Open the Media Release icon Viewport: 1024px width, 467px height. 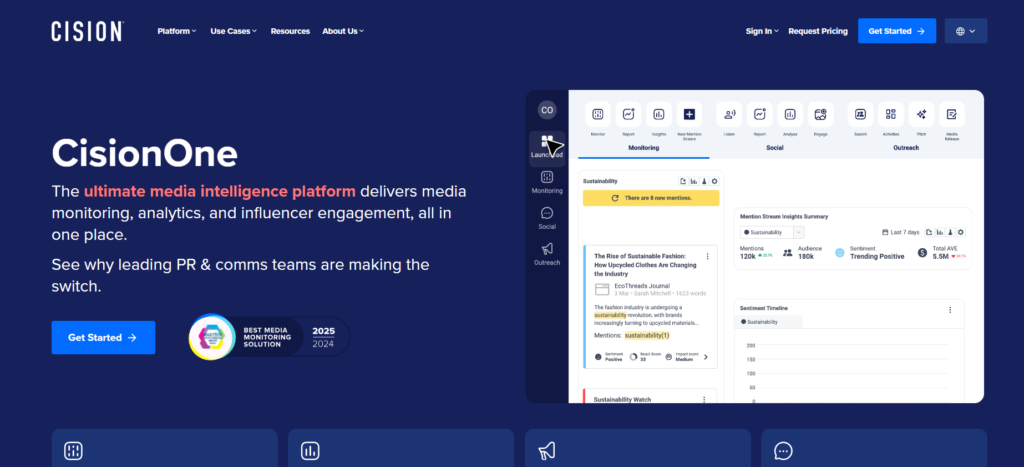(951, 115)
